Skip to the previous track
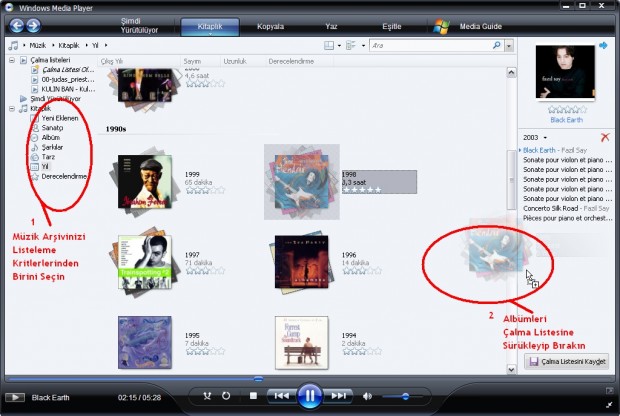The image size is (620, 416). [x=281, y=396]
